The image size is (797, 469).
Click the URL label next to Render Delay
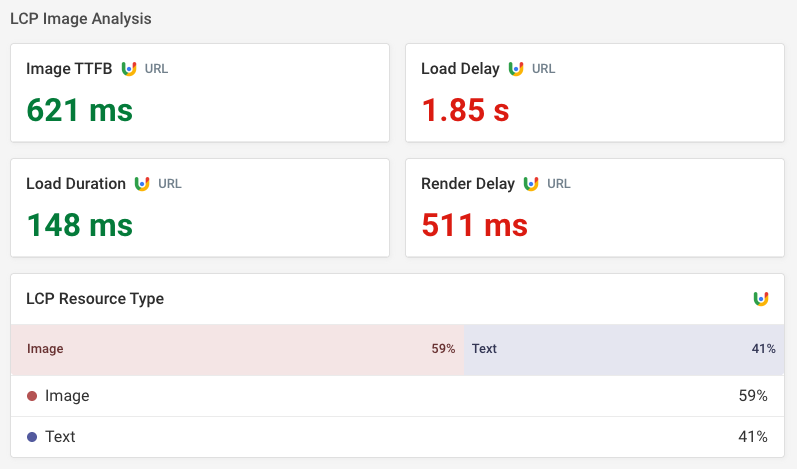(x=558, y=184)
